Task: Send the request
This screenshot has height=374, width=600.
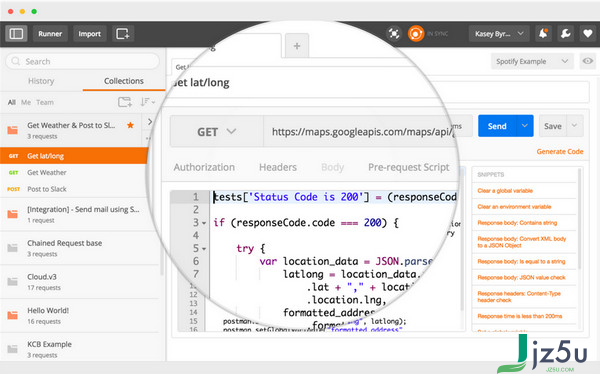Action: (x=497, y=126)
